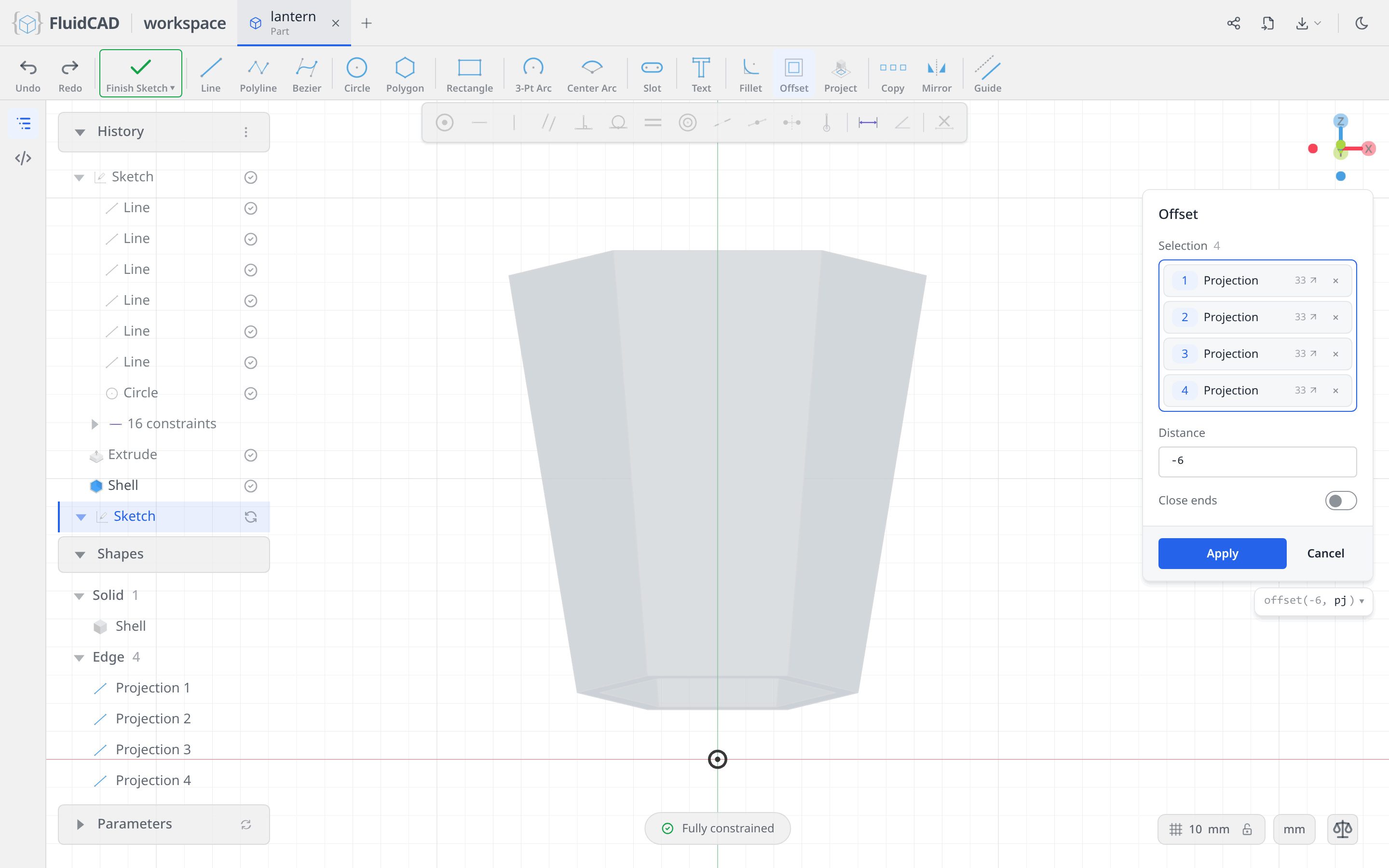Viewport: 1389px width, 868px height.
Task: Select the Polyline tool
Action: (259, 74)
